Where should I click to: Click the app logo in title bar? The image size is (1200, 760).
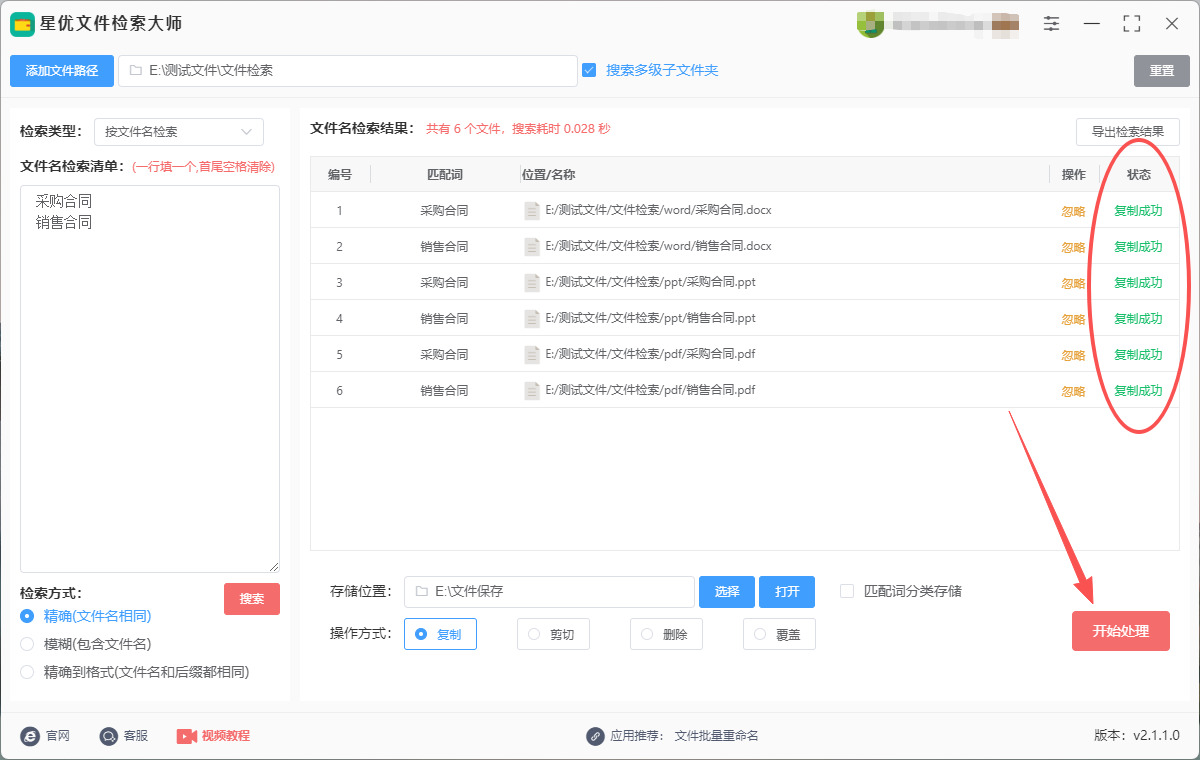tap(22, 24)
